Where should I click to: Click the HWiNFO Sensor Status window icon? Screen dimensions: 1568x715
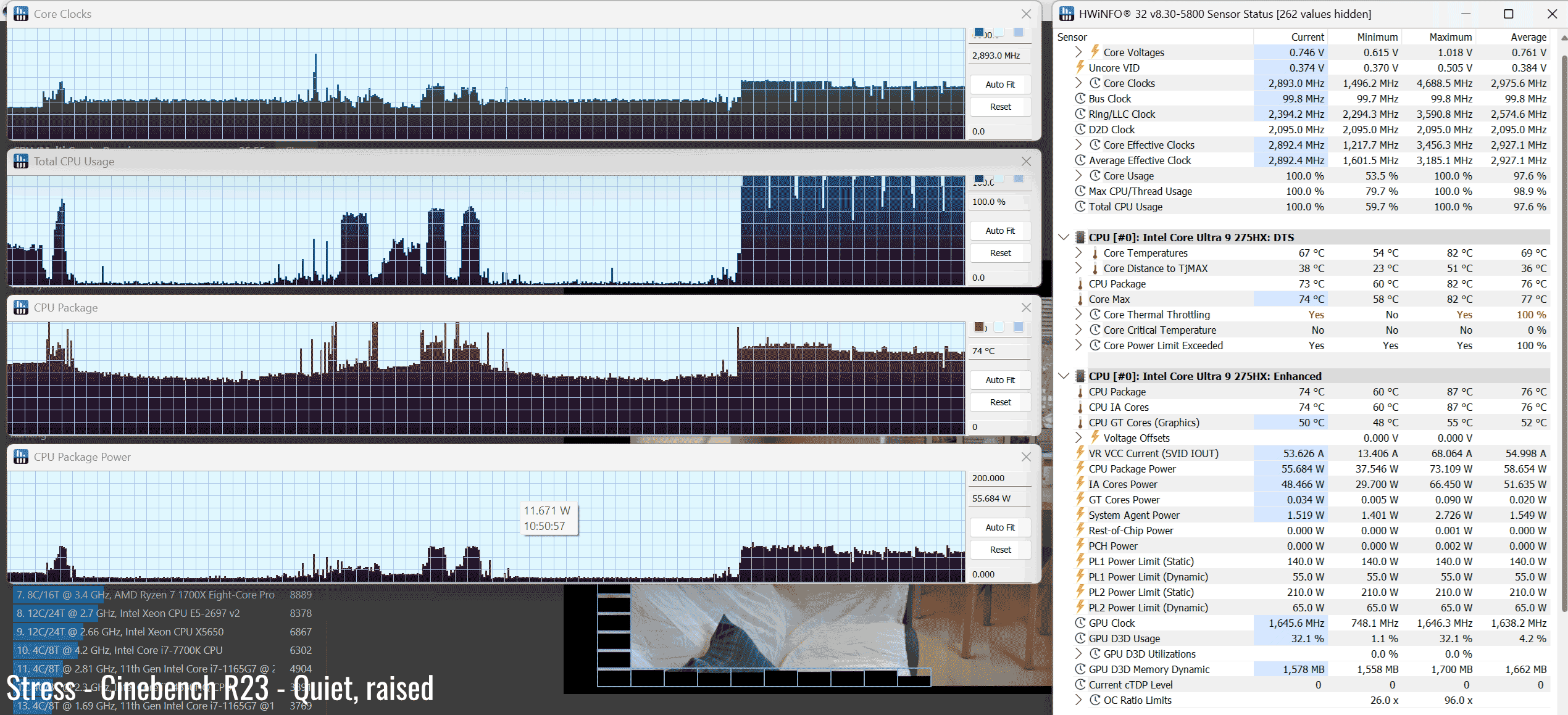(x=1066, y=14)
